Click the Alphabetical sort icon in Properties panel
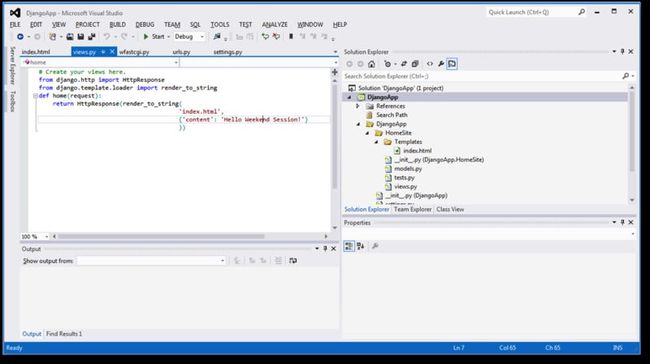The width and height of the screenshot is (650, 364). tap(360, 246)
